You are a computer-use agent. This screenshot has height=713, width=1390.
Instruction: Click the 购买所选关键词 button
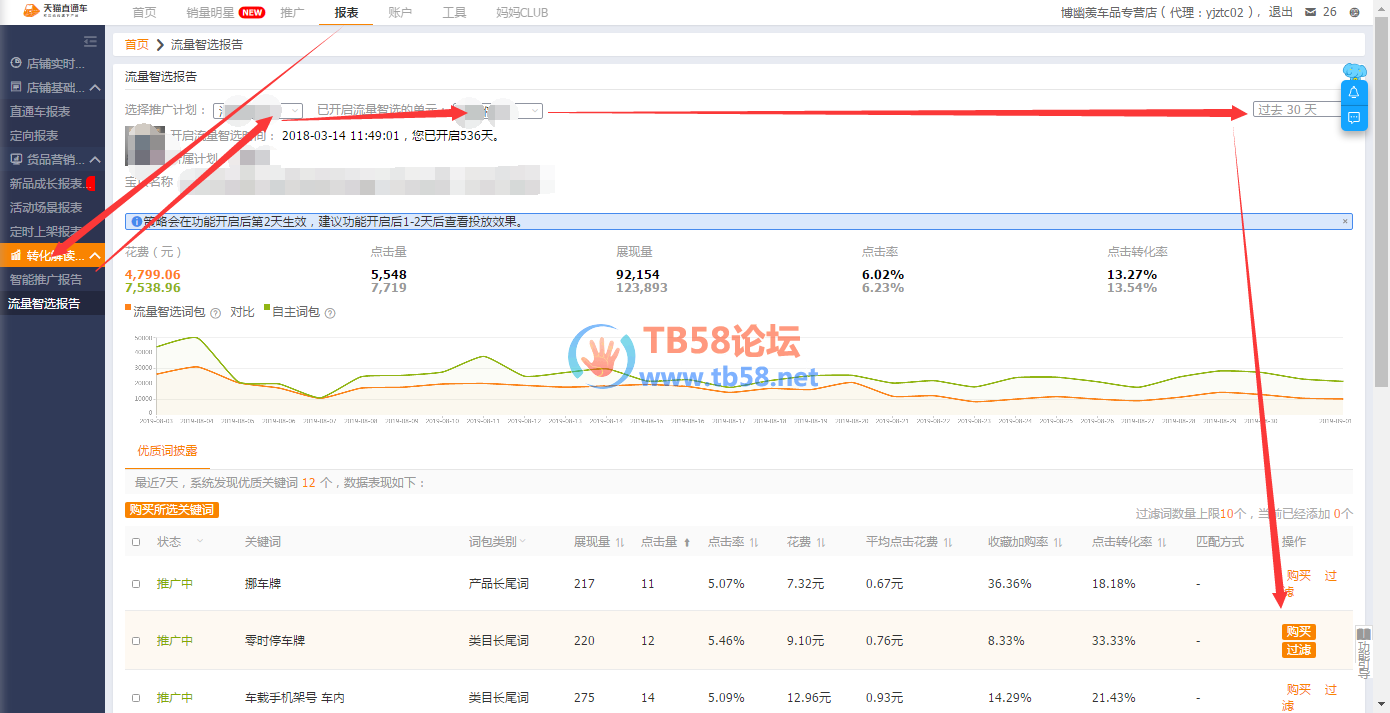pos(172,510)
